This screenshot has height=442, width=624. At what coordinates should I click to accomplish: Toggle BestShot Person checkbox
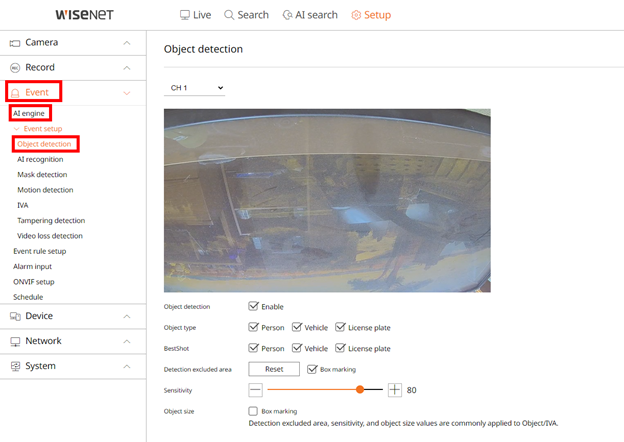[x=253, y=348]
